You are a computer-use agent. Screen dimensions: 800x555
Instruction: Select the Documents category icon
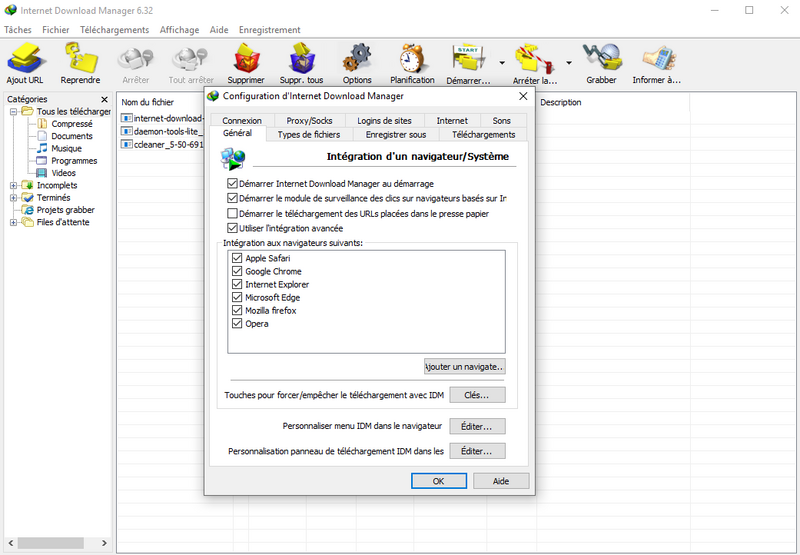43,136
